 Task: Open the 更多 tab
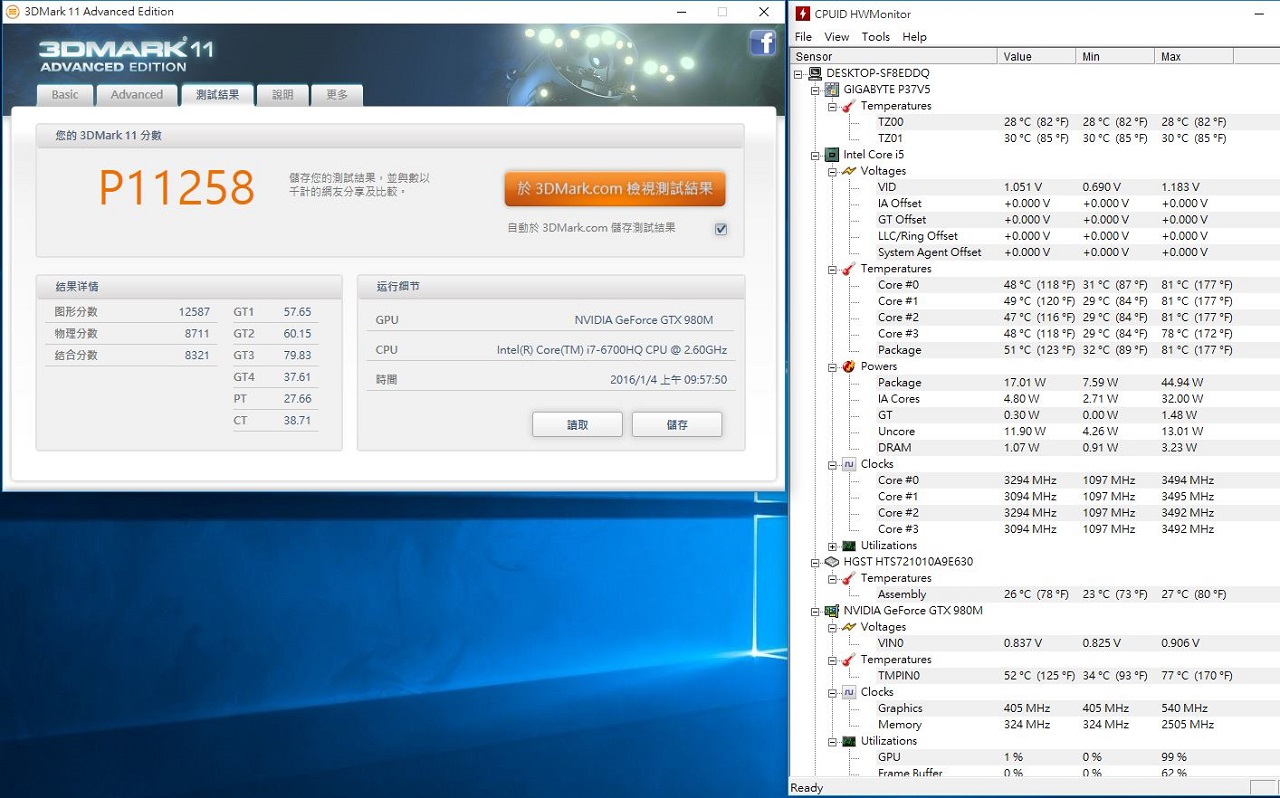(x=337, y=95)
